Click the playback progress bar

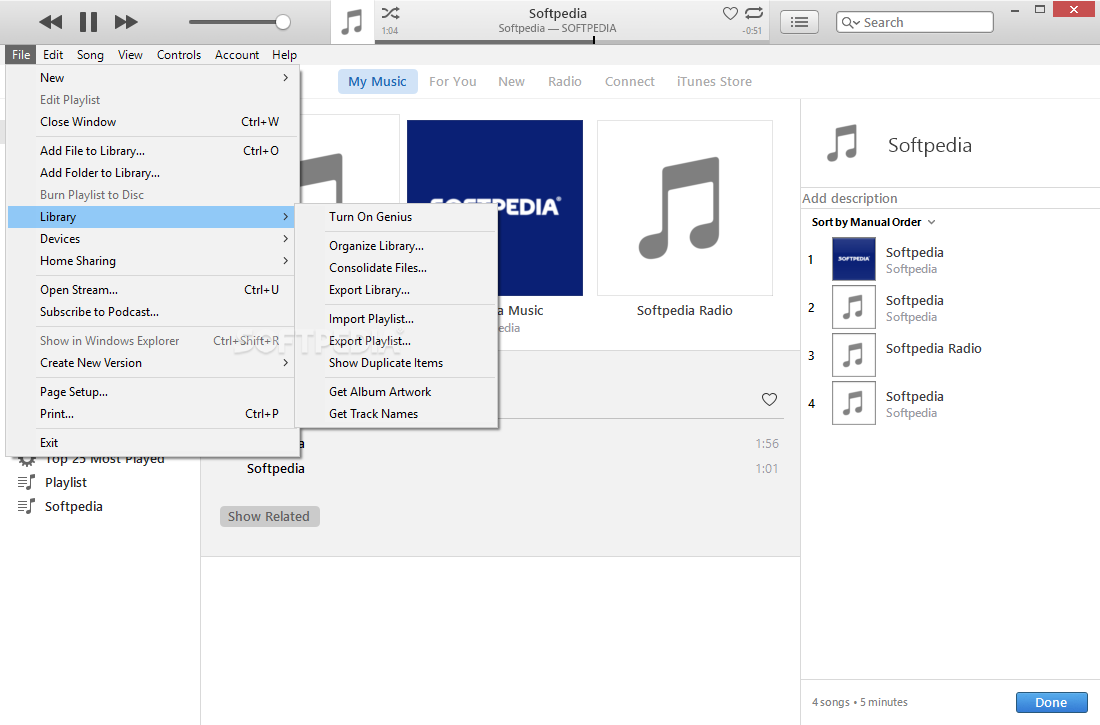point(572,41)
